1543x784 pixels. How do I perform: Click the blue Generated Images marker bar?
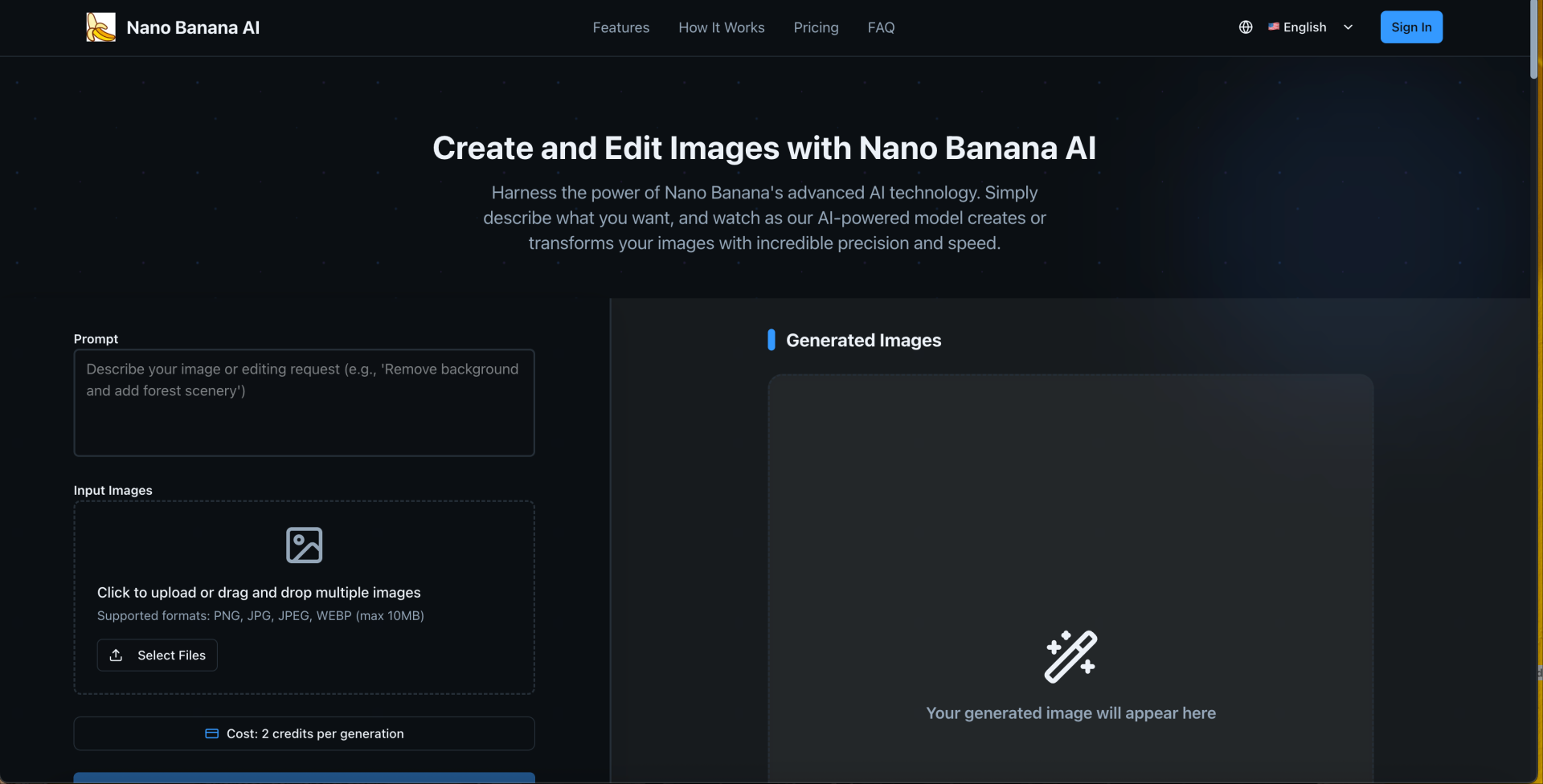771,340
